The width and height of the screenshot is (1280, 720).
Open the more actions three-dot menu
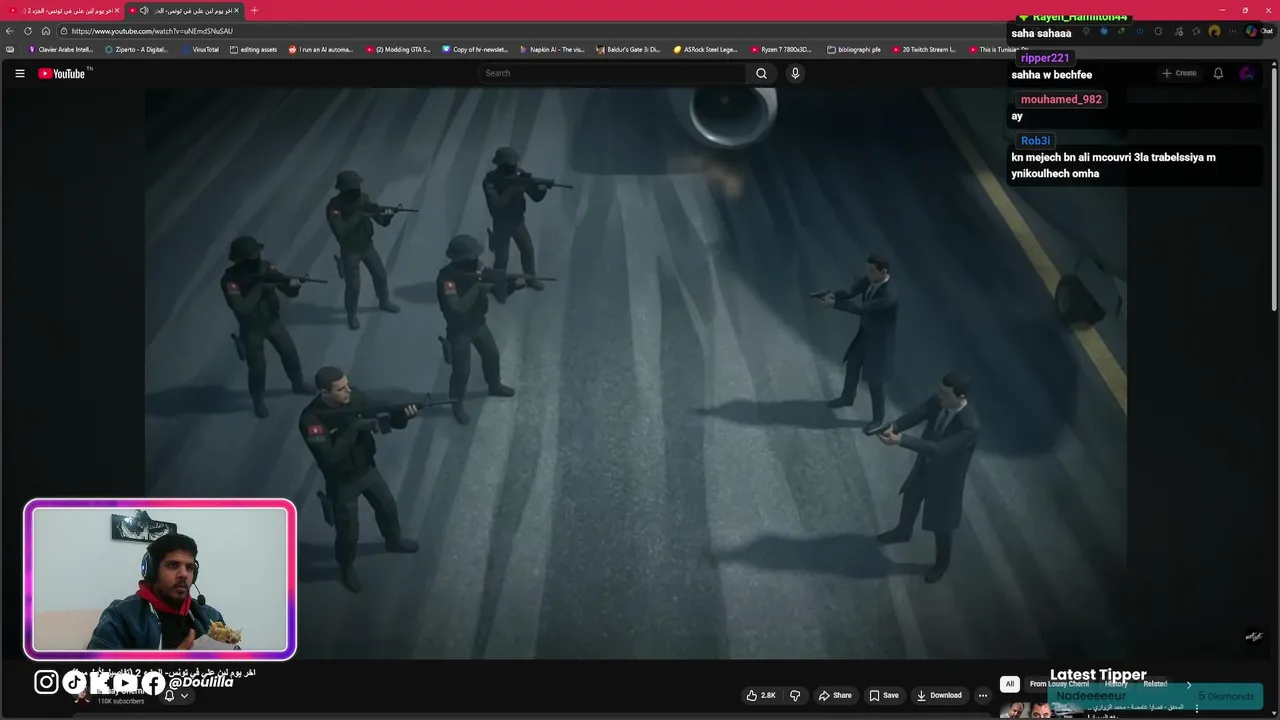point(983,695)
